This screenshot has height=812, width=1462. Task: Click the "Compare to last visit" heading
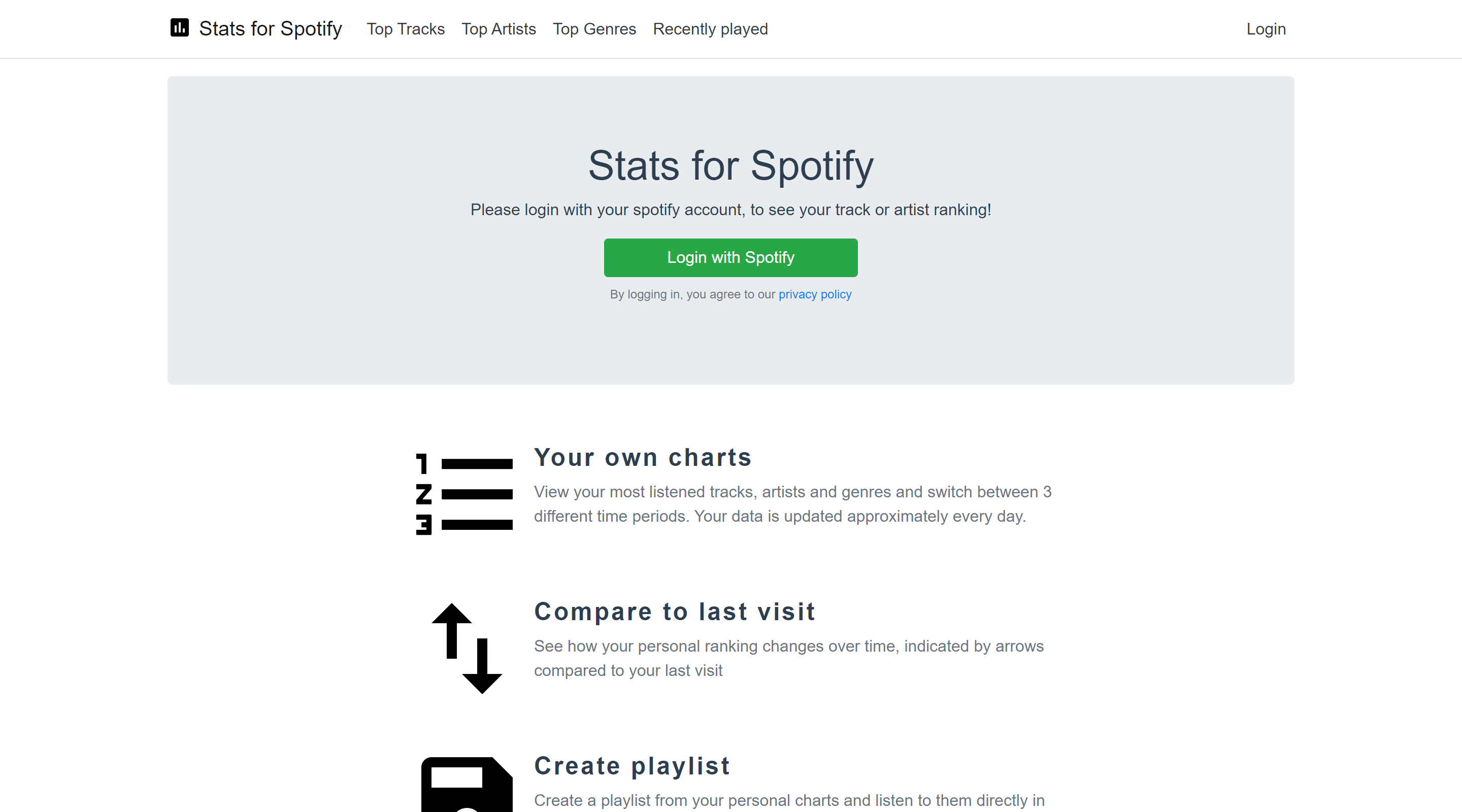point(674,612)
